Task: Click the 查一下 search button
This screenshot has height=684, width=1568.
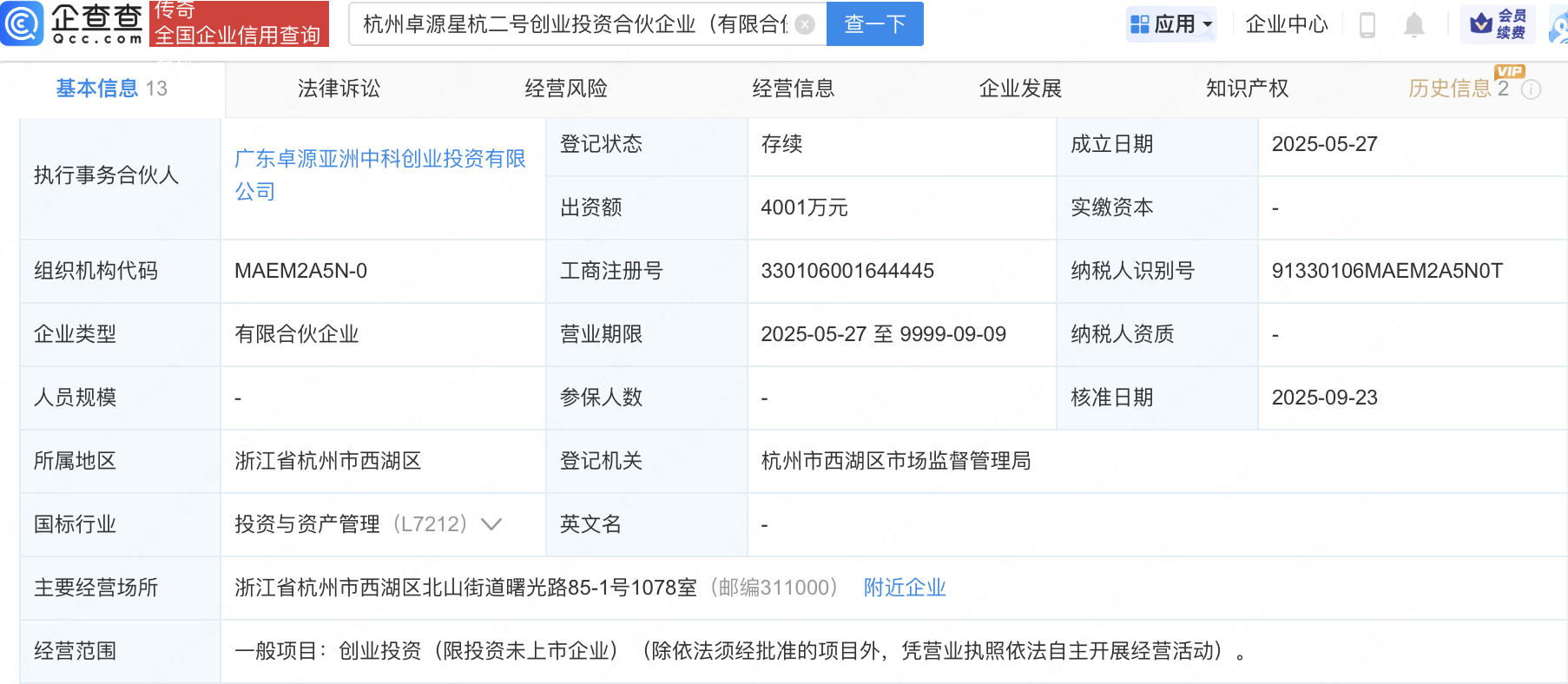Action: (x=875, y=23)
